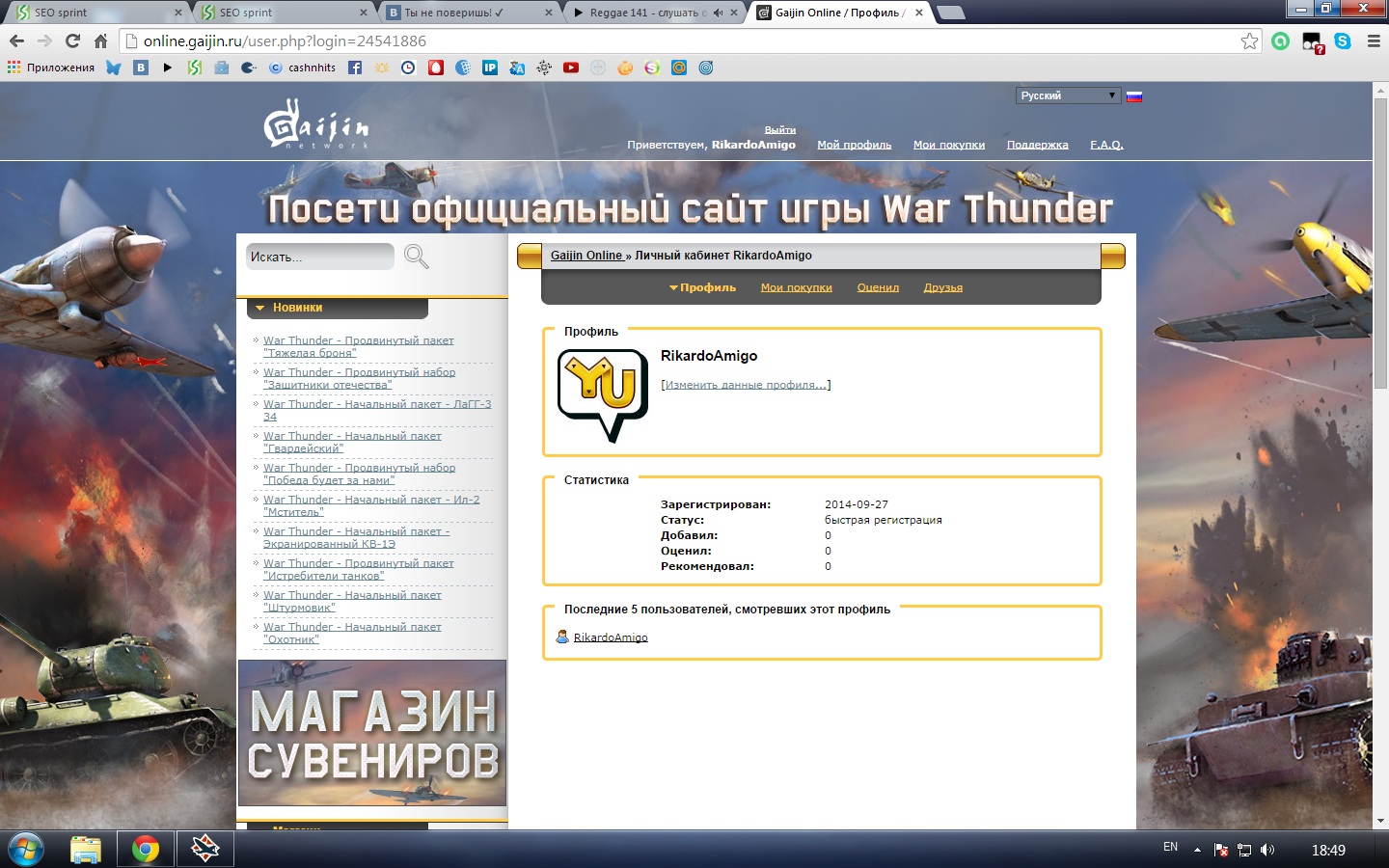The image size is (1389, 868).
Task: Open the blue IP bookmark icon
Action: pyautogui.click(x=490, y=68)
